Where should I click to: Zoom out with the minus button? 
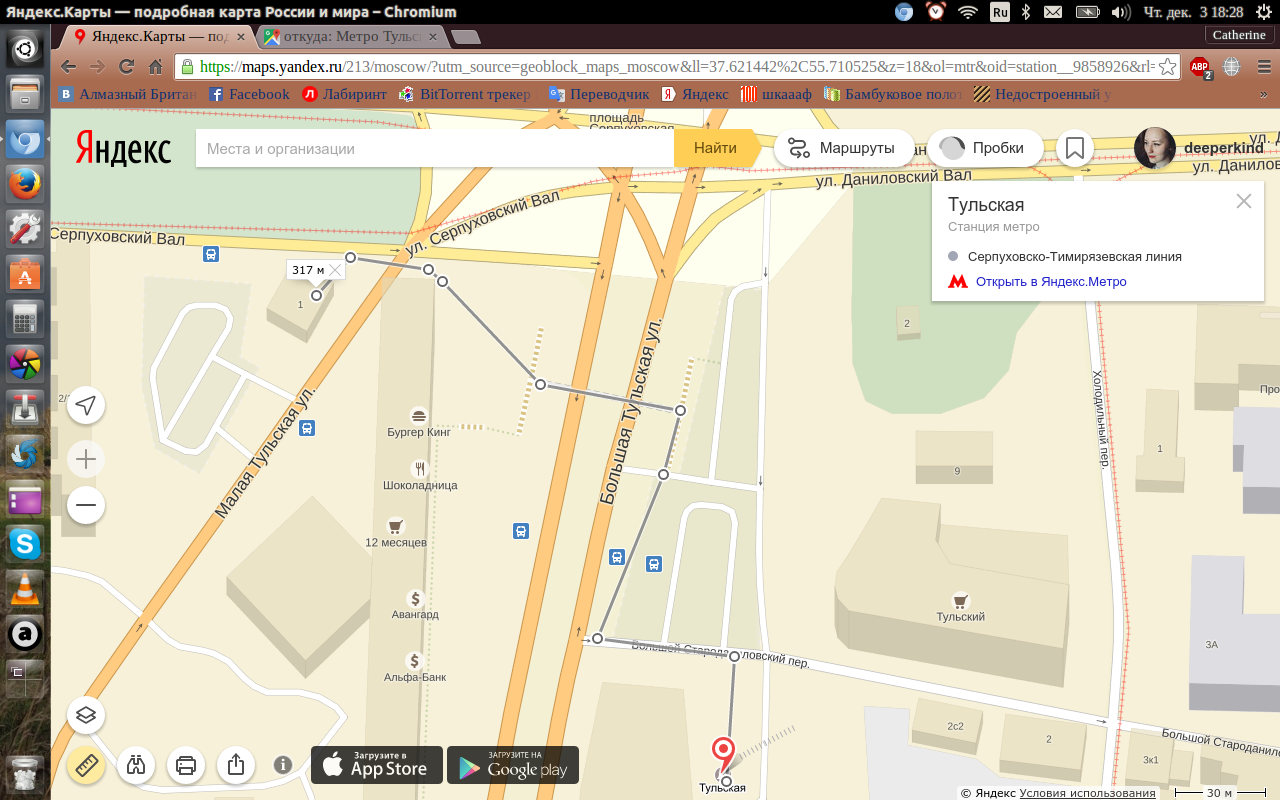tap(86, 506)
